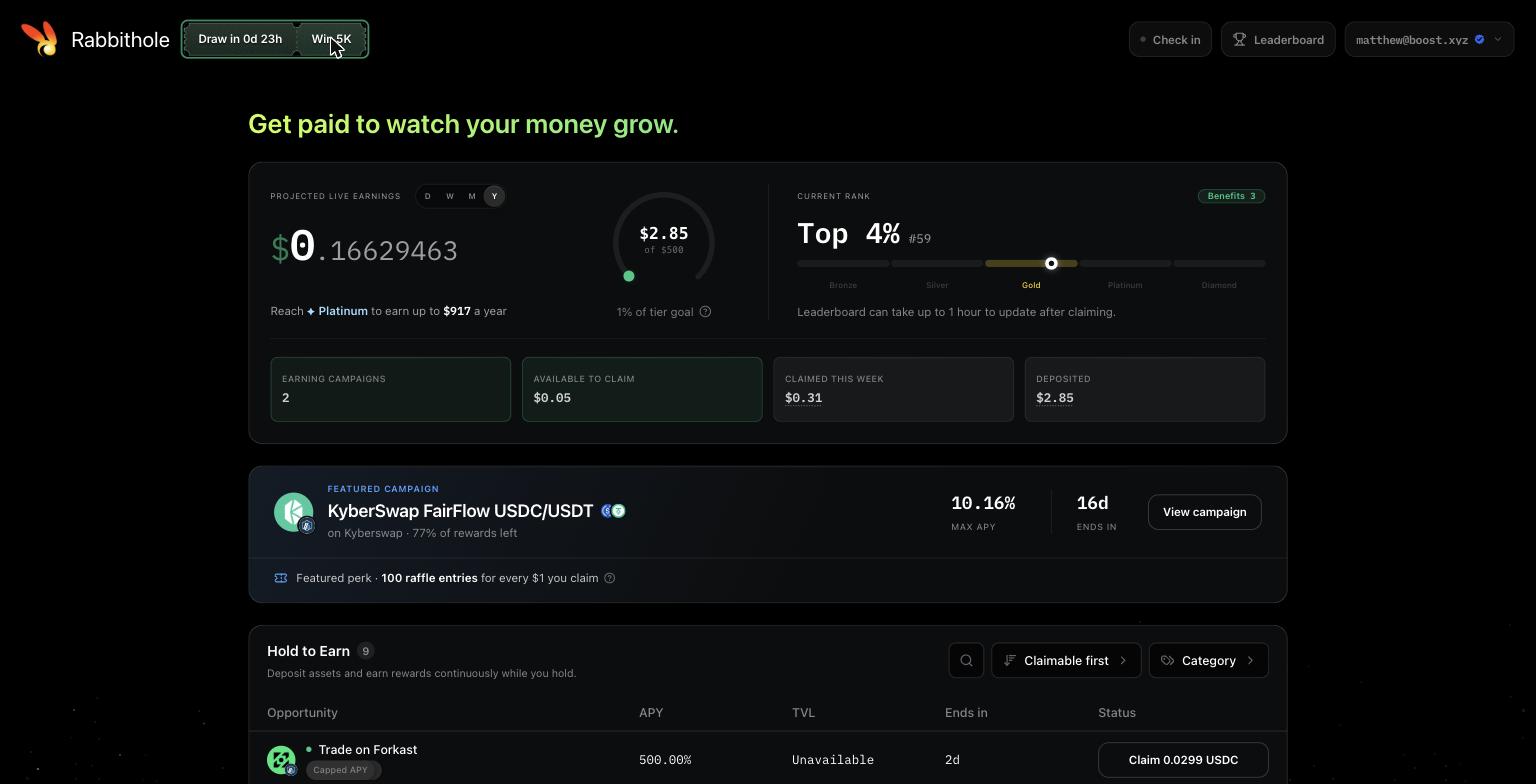Image resolution: width=1536 pixels, height=784 pixels.
Task: Click the APY column header
Action: point(651,713)
